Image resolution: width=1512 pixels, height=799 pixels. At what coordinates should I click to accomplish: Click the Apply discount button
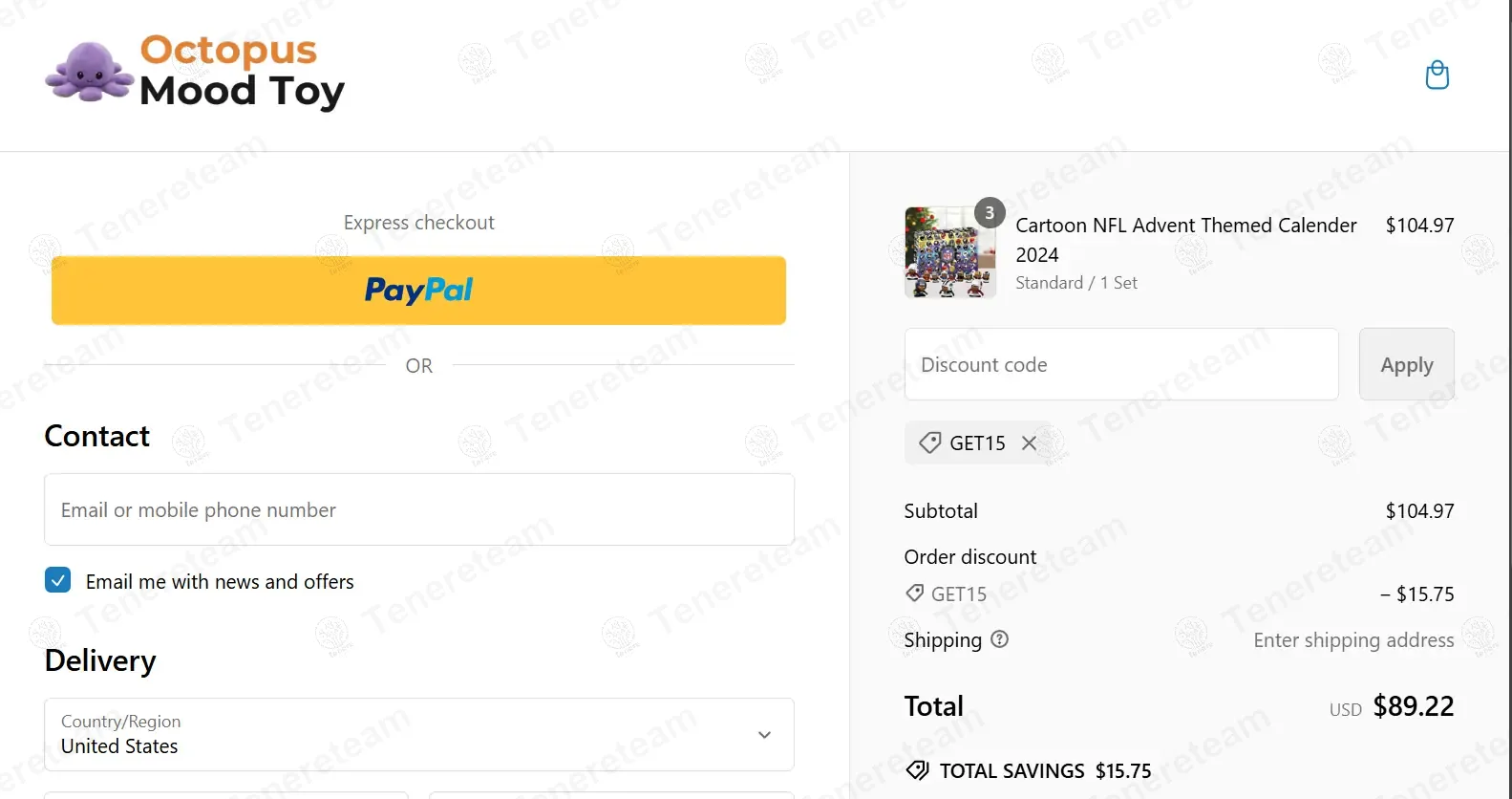(x=1406, y=364)
